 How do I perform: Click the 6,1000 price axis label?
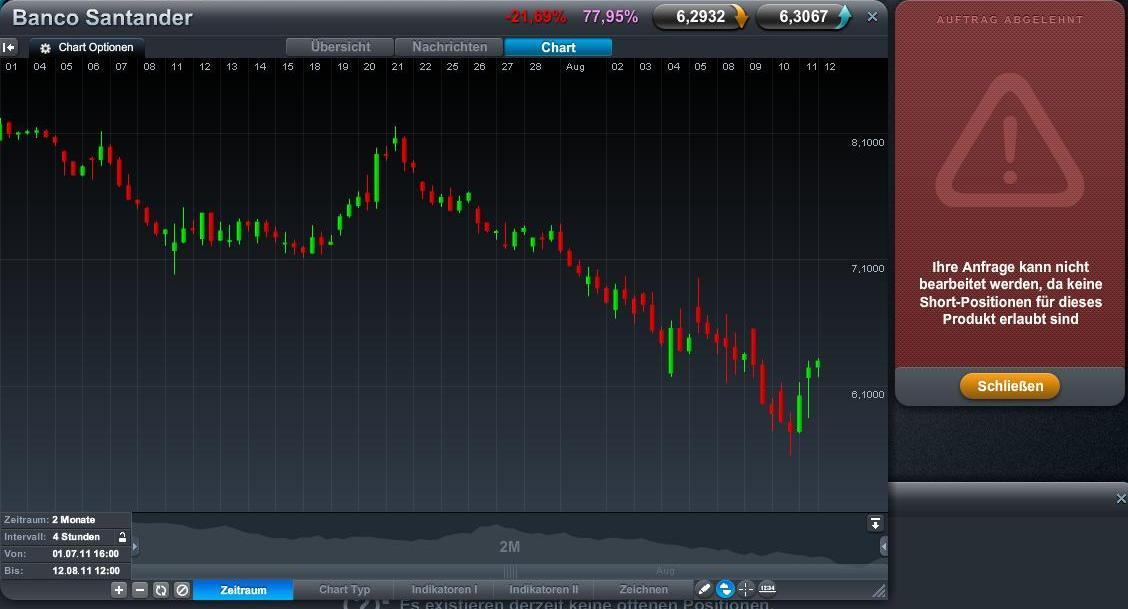[x=868, y=394]
